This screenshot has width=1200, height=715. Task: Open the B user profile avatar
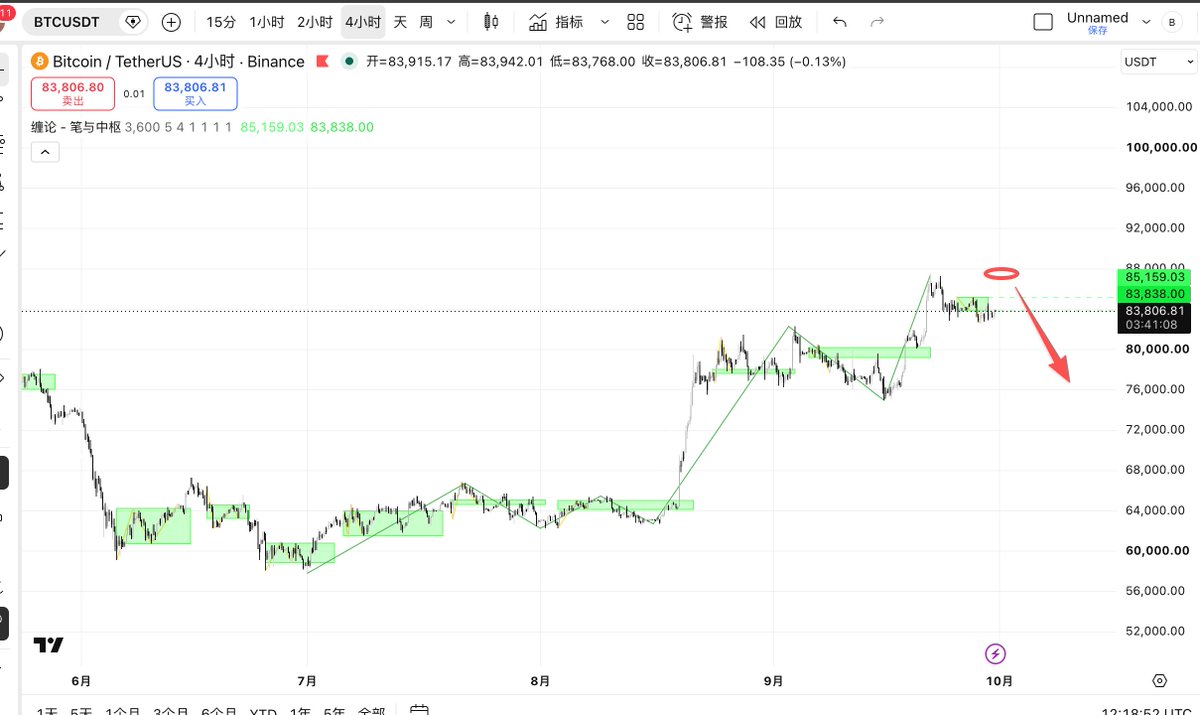tap(1172, 22)
